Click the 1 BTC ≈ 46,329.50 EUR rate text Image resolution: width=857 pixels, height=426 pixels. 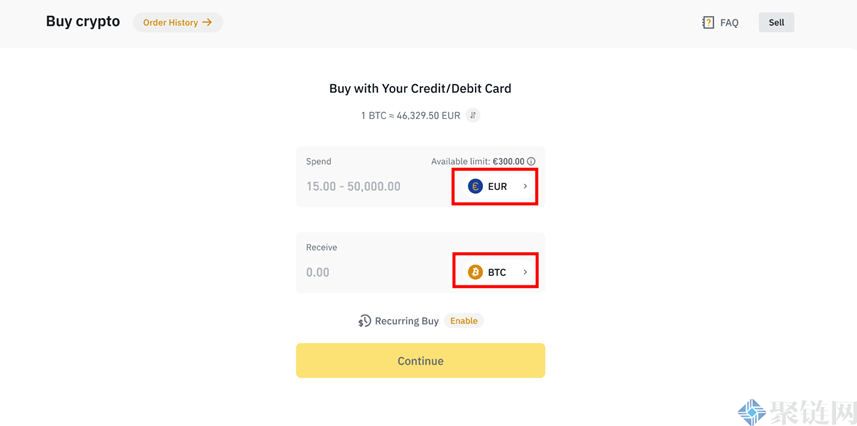(x=410, y=115)
